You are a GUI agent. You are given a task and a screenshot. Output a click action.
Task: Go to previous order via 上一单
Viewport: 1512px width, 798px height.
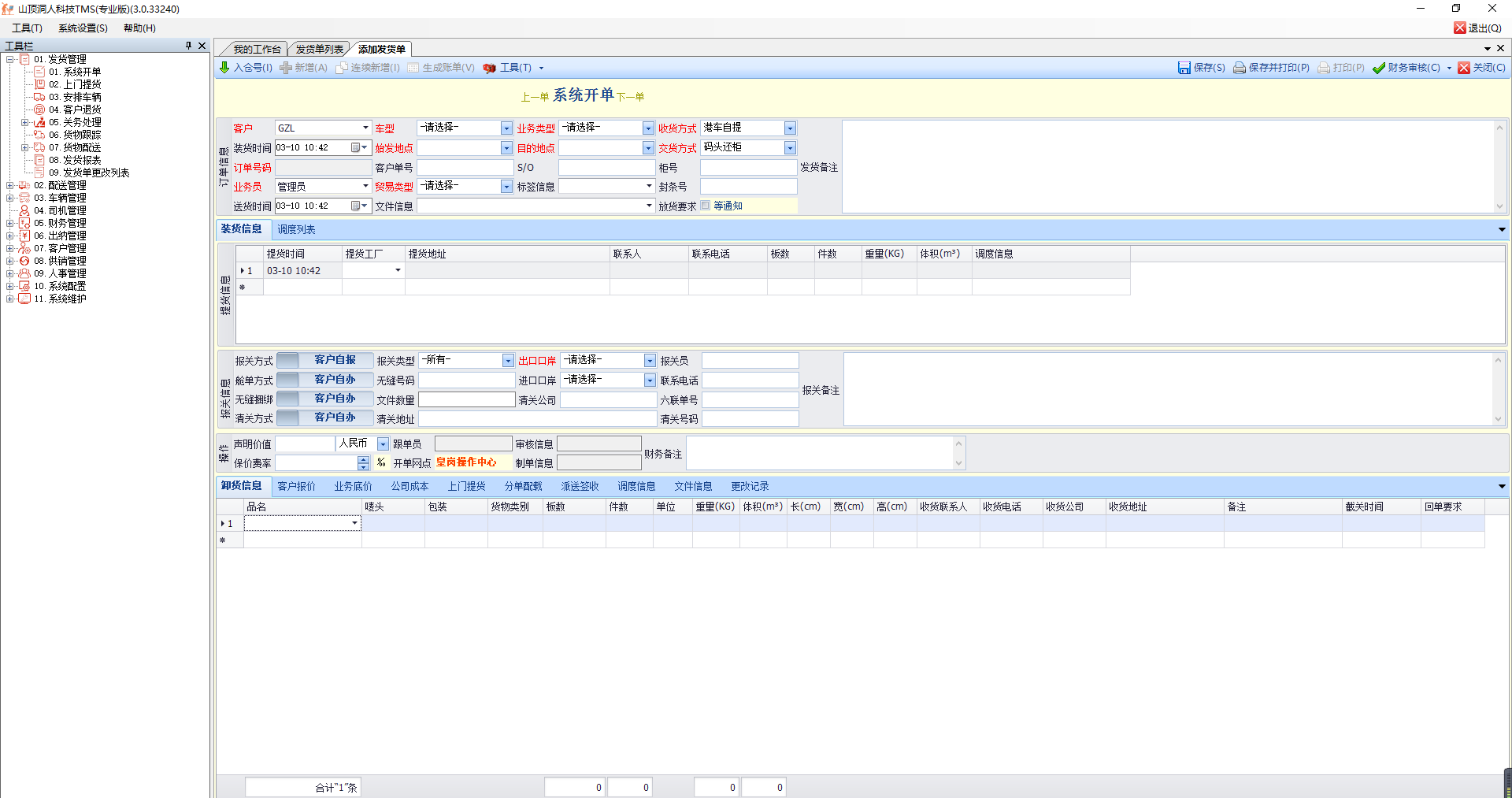[x=535, y=97]
